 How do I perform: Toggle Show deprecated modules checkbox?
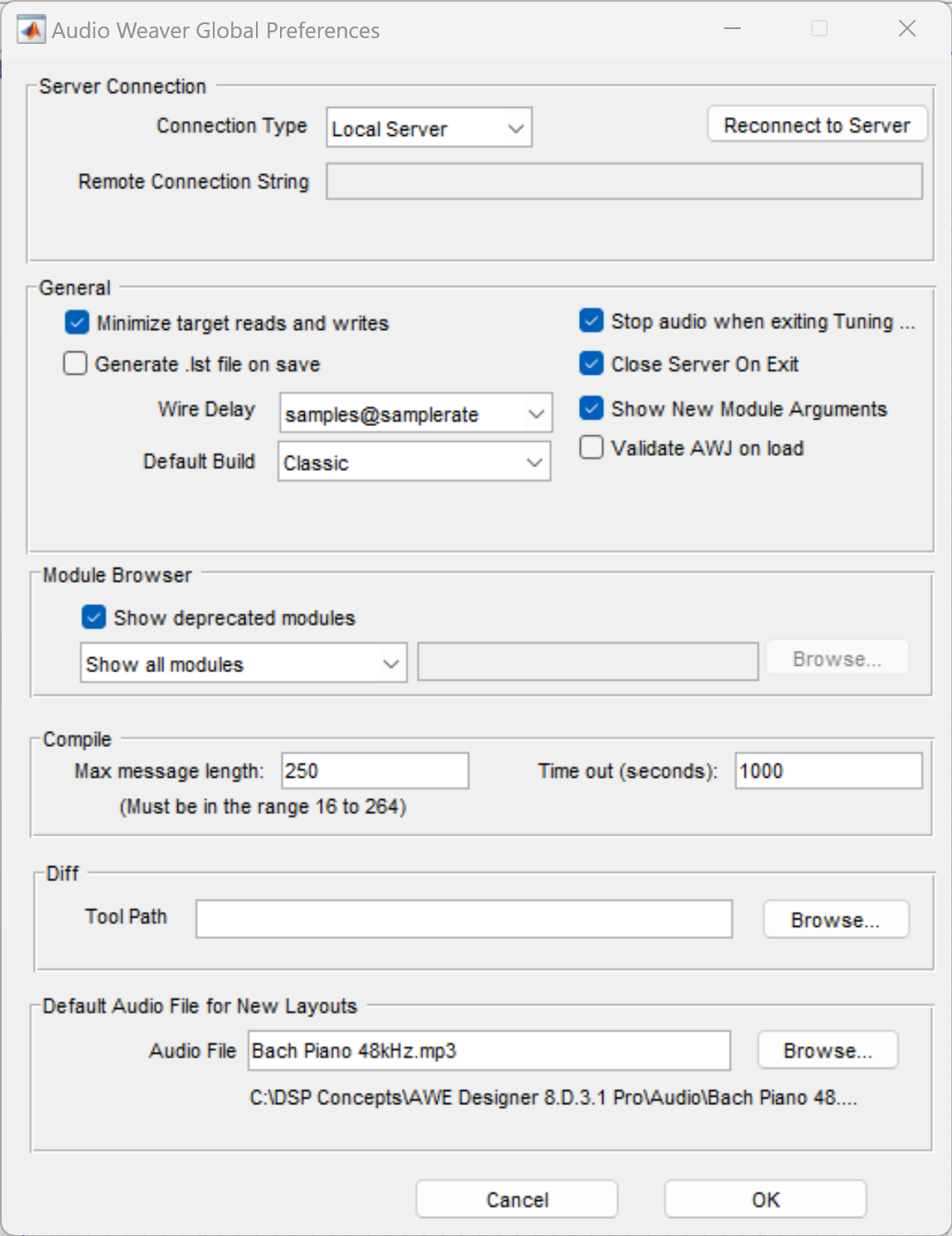[94, 618]
